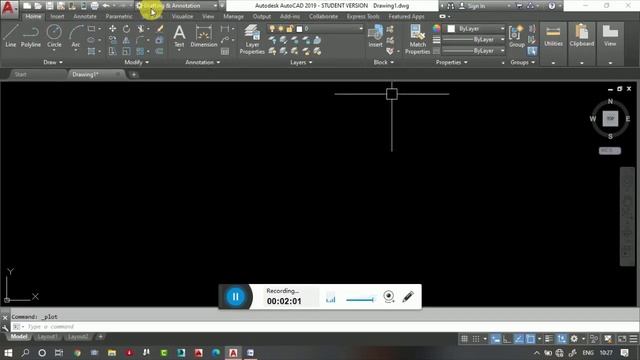The image size is (640, 360).
Task: Select the Dimension tool
Action: coord(204,36)
